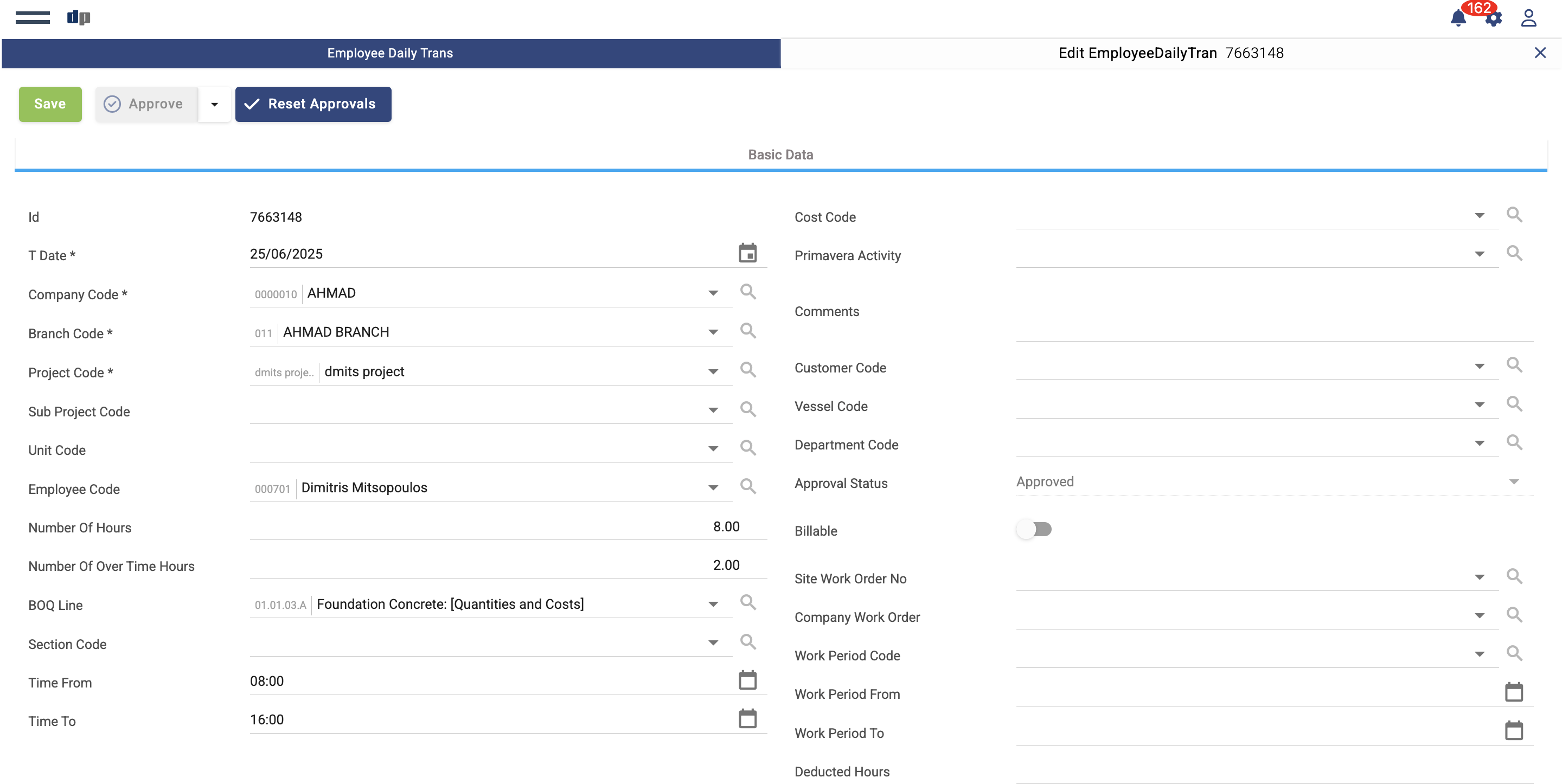Search Company Code with magnifier icon
The height and width of the screenshot is (784, 1562).
coord(748,292)
